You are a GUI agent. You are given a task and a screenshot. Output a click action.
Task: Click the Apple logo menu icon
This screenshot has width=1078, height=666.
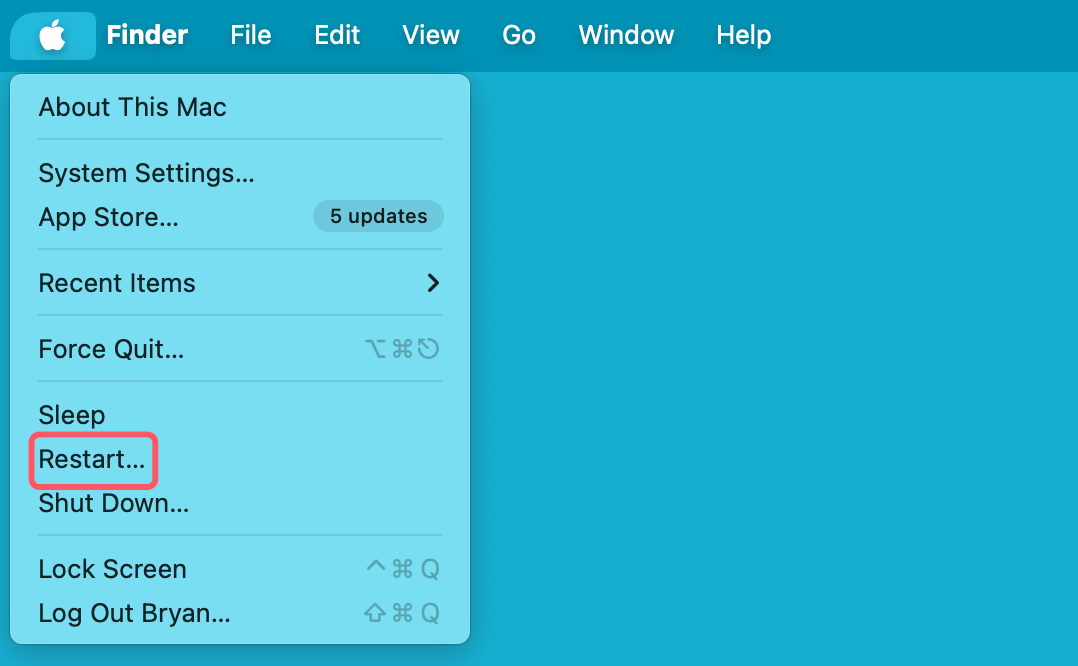pyautogui.click(x=52, y=36)
